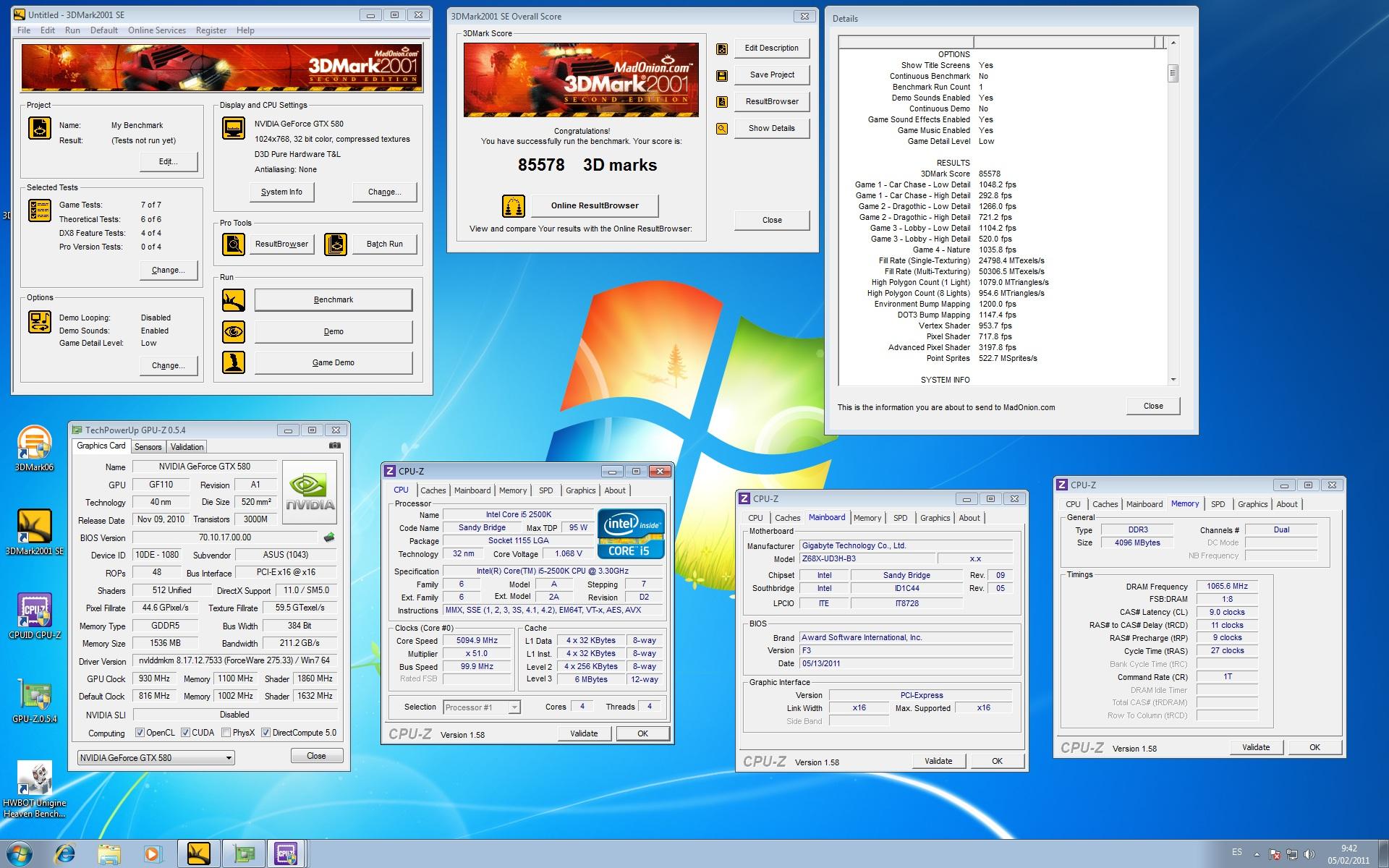This screenshot has width=1389, height=868.
Task: Click the 3DMark2001 taskbar button
Action: pyautogui.click(x=198, y=854)
